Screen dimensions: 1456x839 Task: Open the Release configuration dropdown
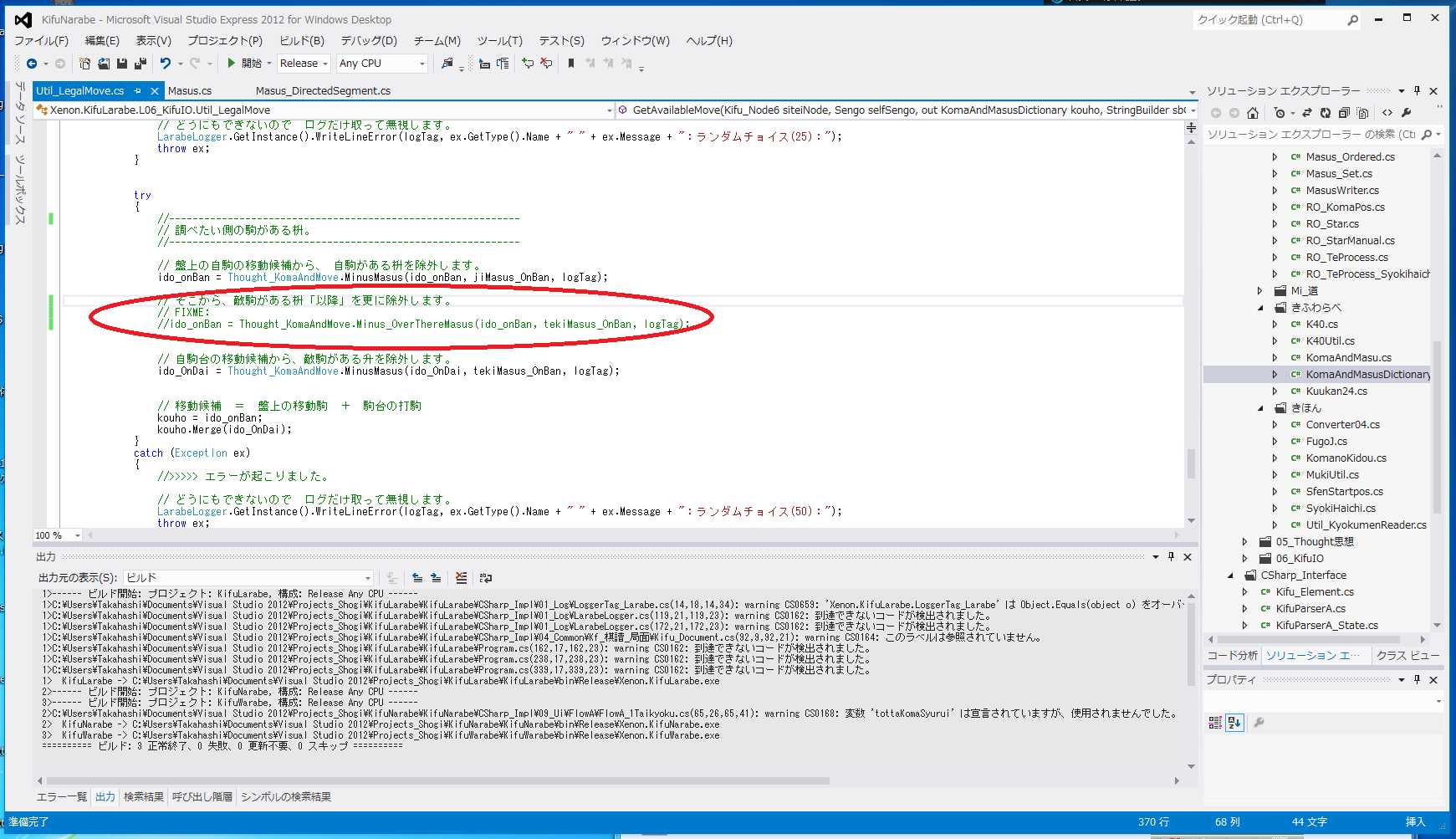[304, 64]
